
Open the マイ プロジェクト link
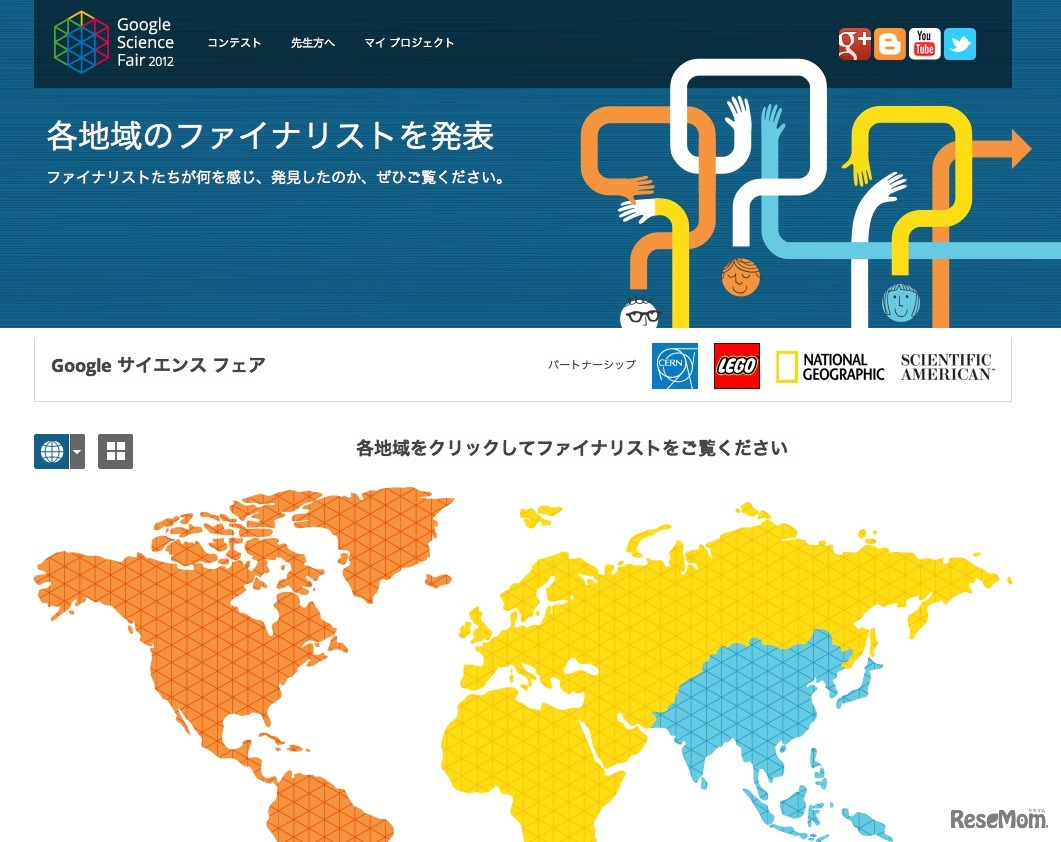point(411,43)
